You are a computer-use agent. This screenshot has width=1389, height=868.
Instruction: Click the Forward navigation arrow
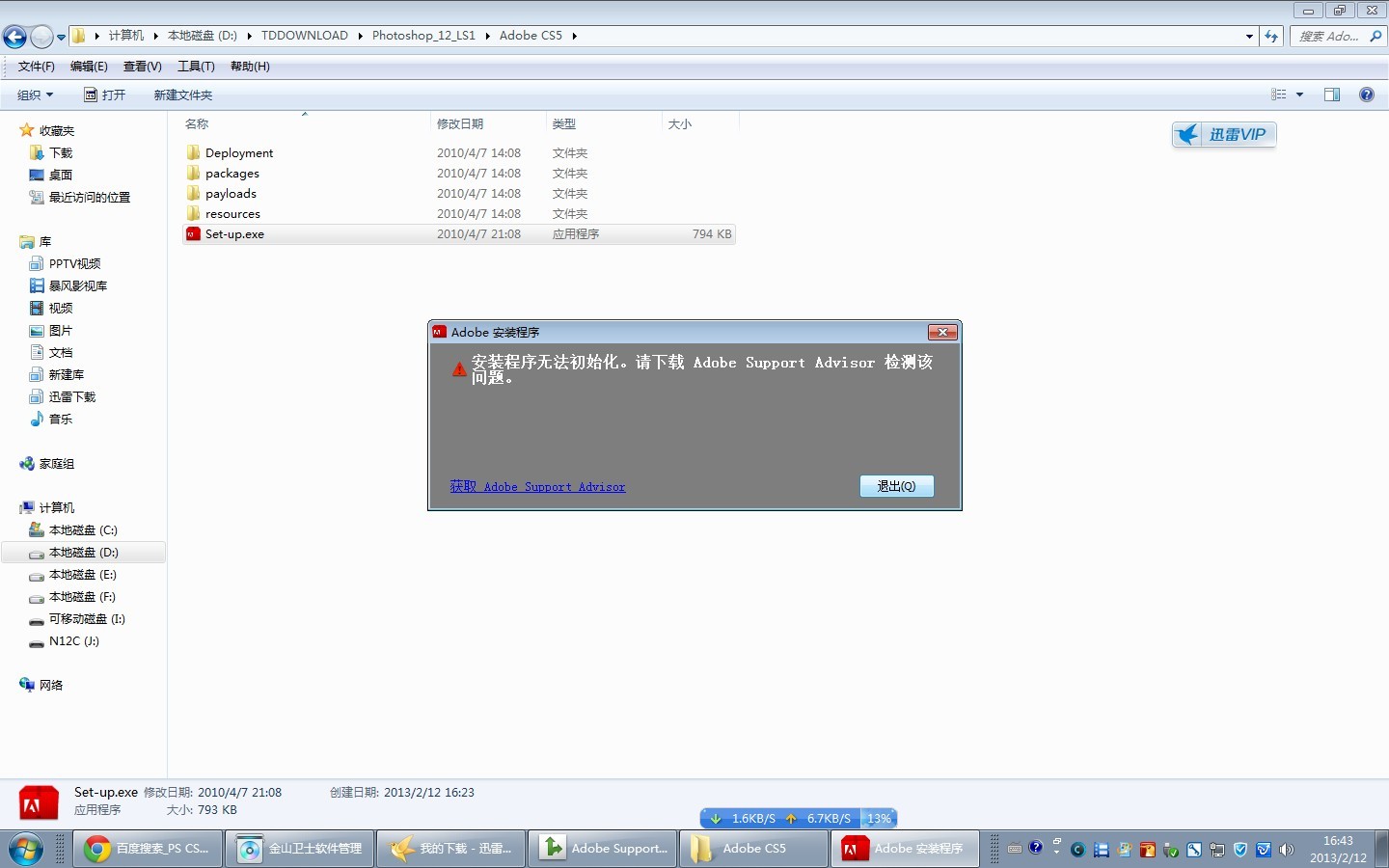(41, 37)
